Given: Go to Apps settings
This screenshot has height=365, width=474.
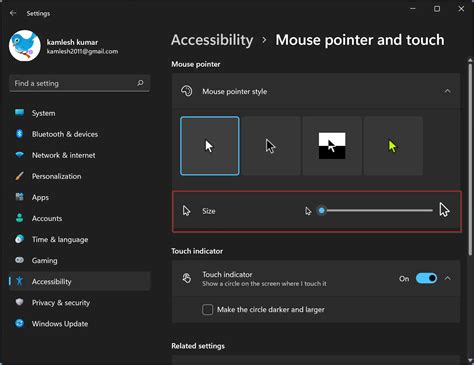Looking at the screenshot, I should pos(80,197).
